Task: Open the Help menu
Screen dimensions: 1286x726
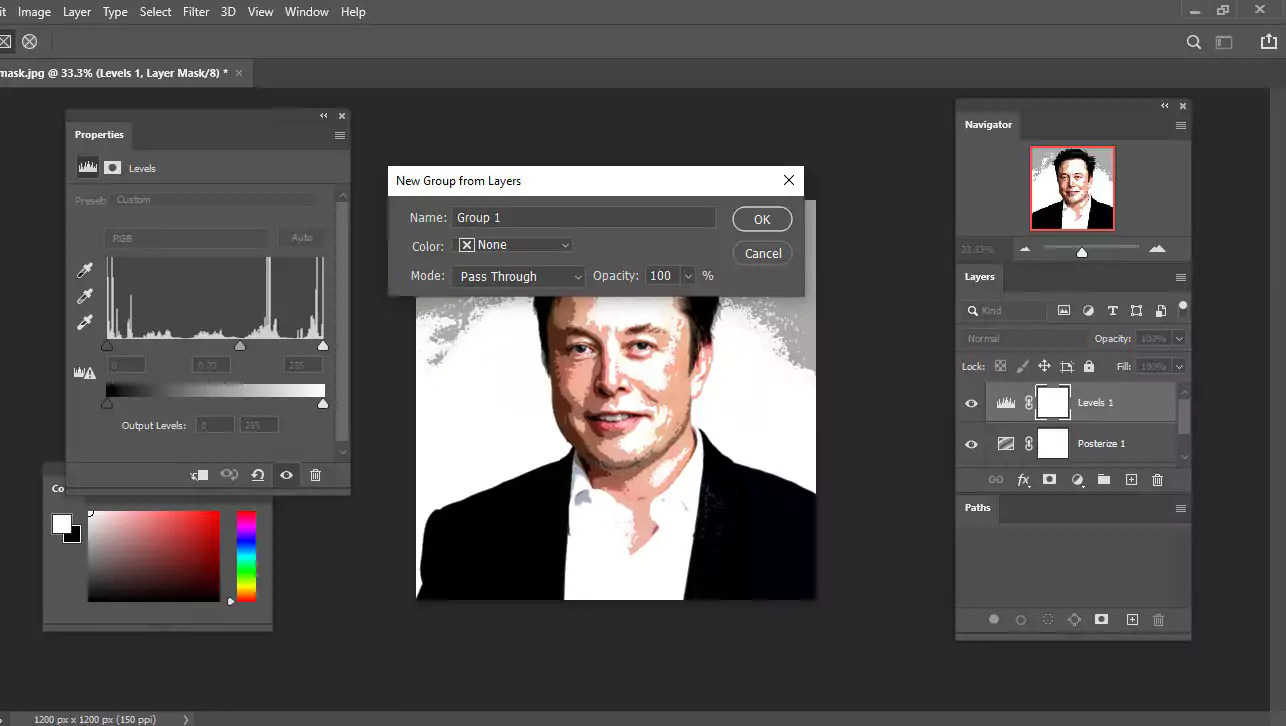Action: (x=353, y=12)
